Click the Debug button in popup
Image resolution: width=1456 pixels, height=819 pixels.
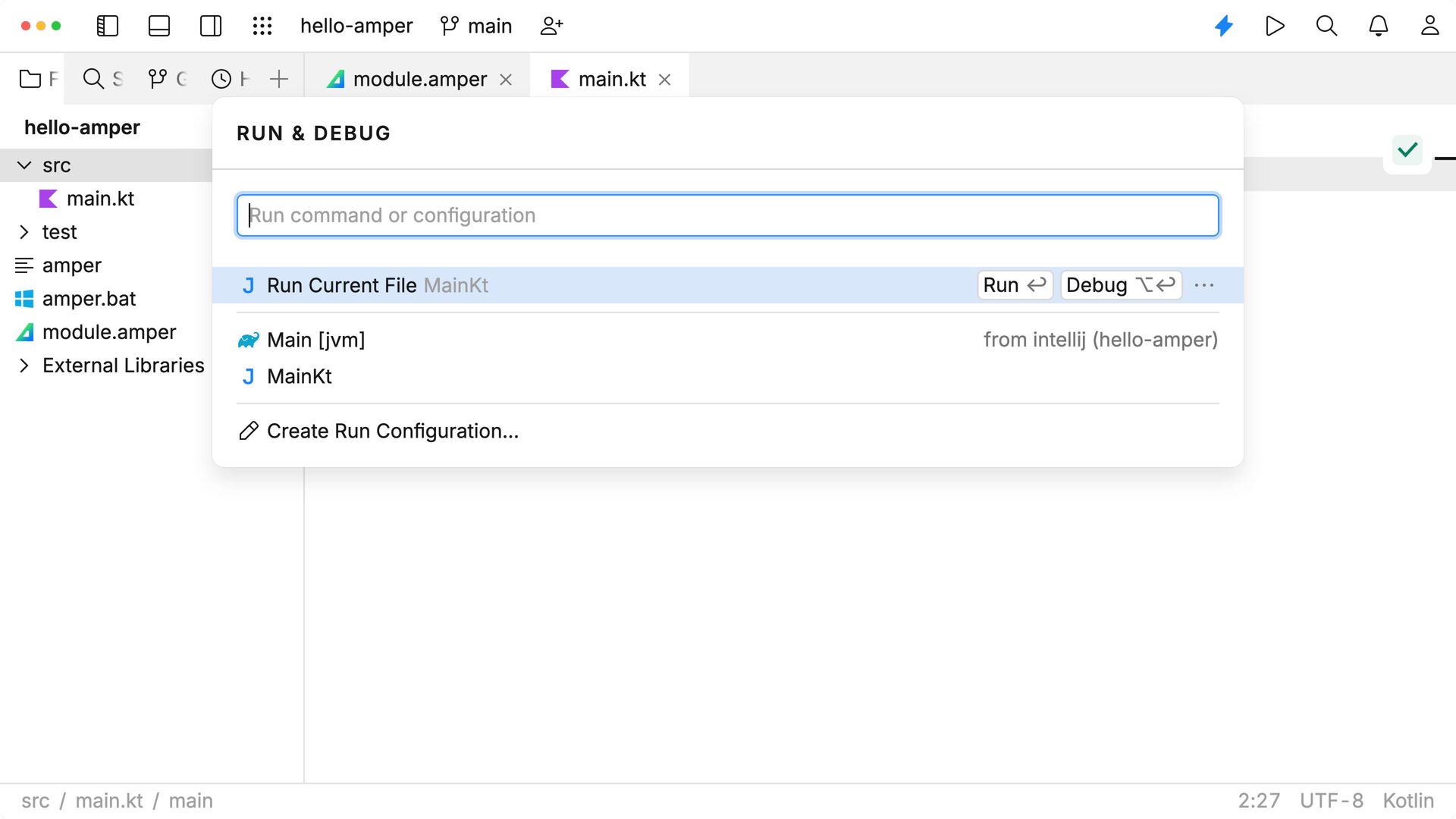click(x=1121, y=285)
